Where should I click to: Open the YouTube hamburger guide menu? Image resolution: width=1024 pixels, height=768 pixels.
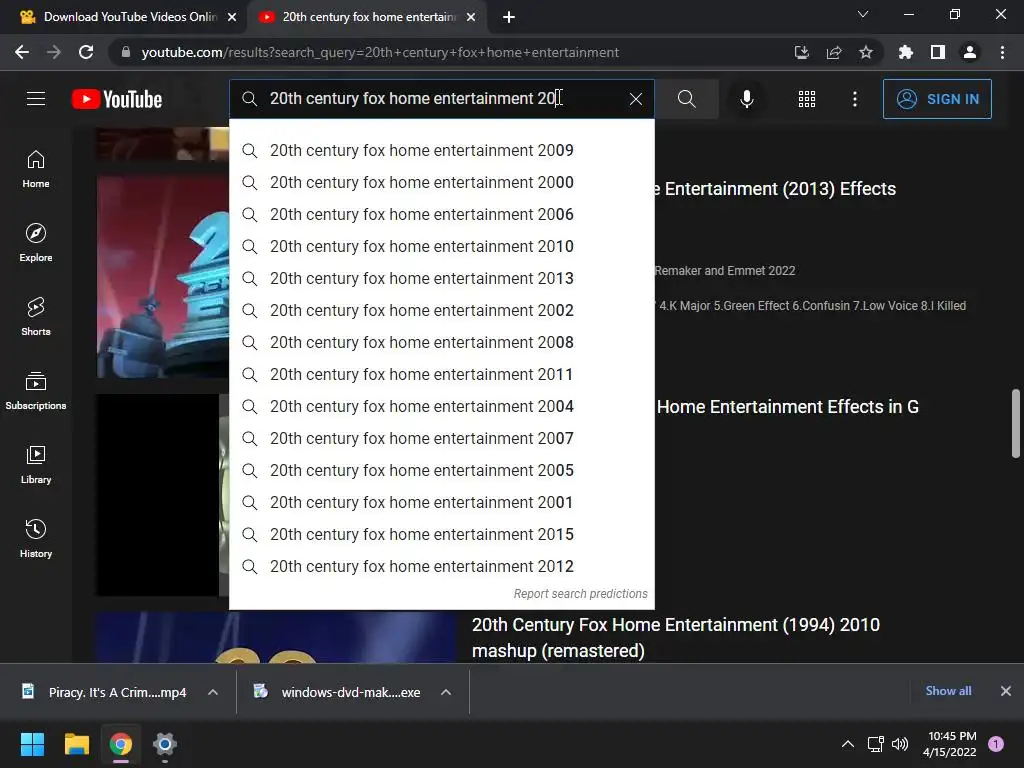(x=36, y=99)
